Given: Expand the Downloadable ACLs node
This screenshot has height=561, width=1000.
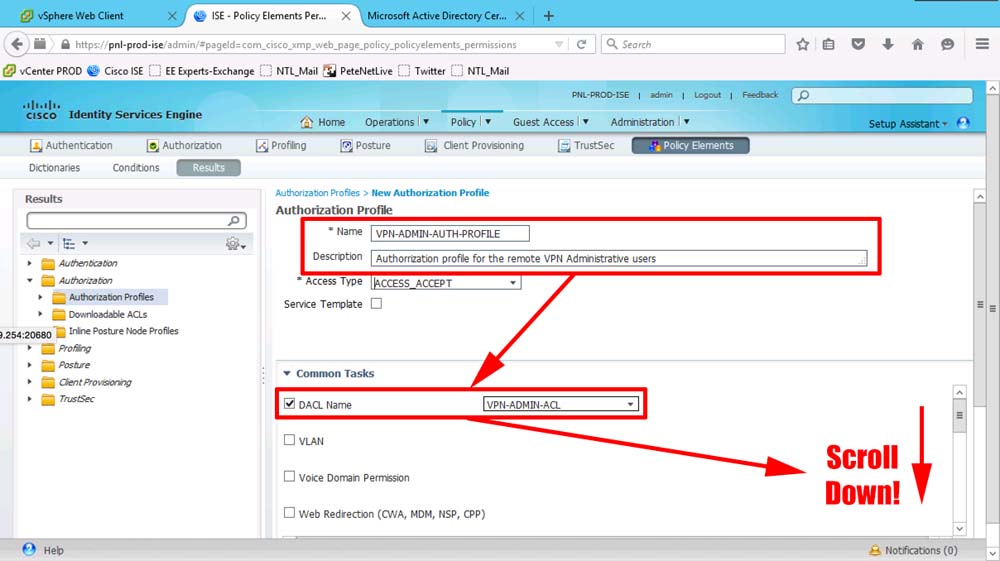Looking at the screenshot, I should pos(40,314).
